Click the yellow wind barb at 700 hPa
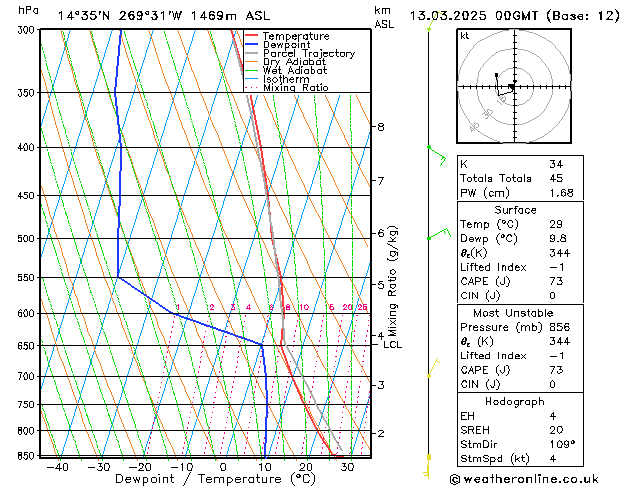Viewport: 629px width, 486px height. pyautogui.click(x=433, y=368)
